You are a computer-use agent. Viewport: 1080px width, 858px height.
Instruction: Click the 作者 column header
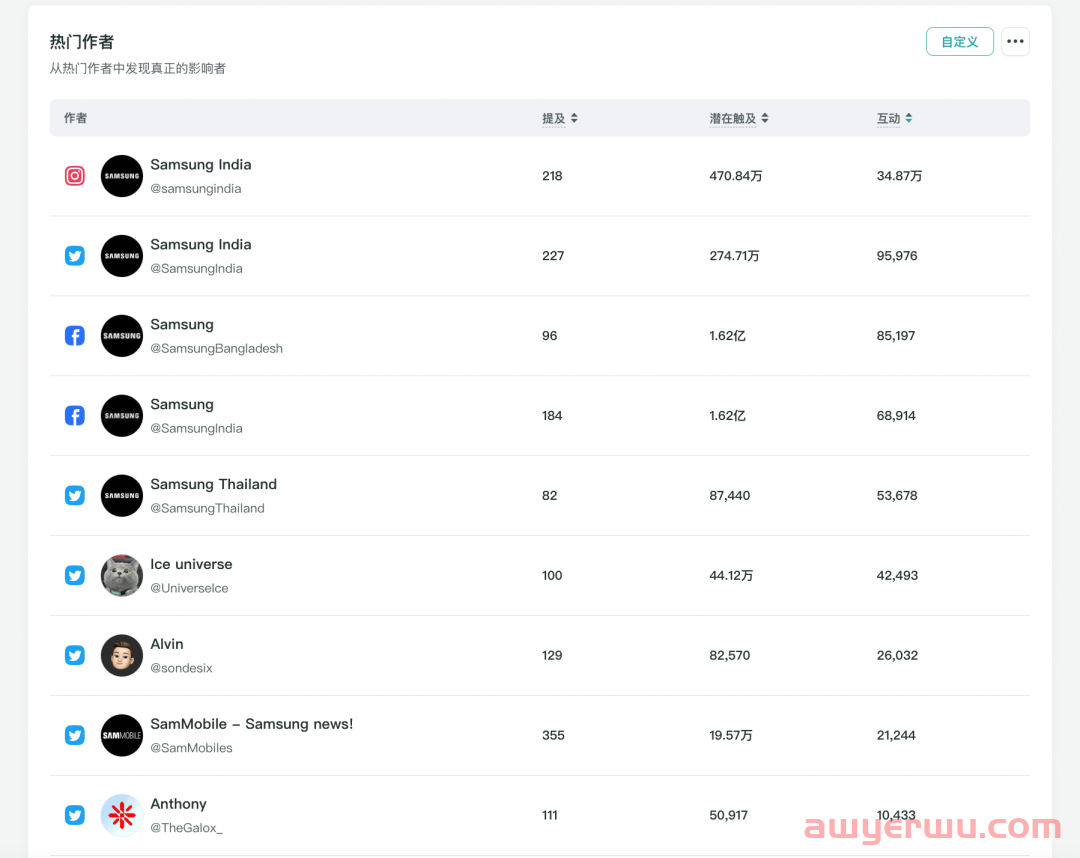pos(75,118)
